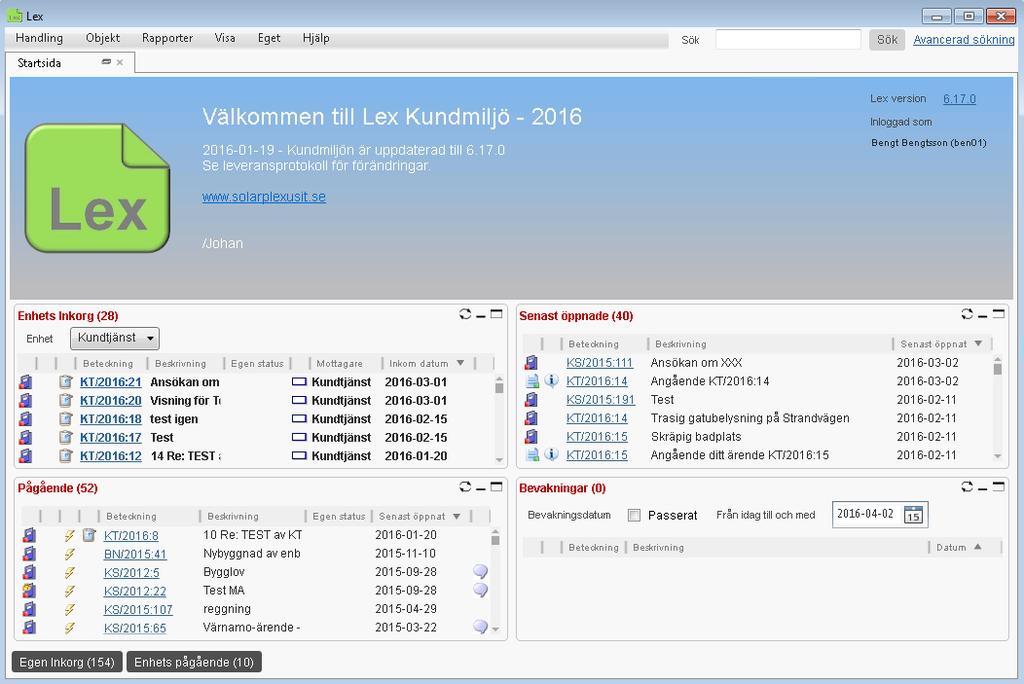The height and width of the screenshot is (684, 1024).
Task: Open case KT/2016:21 in Enhets Inkorg
Action: click(110, 382)
